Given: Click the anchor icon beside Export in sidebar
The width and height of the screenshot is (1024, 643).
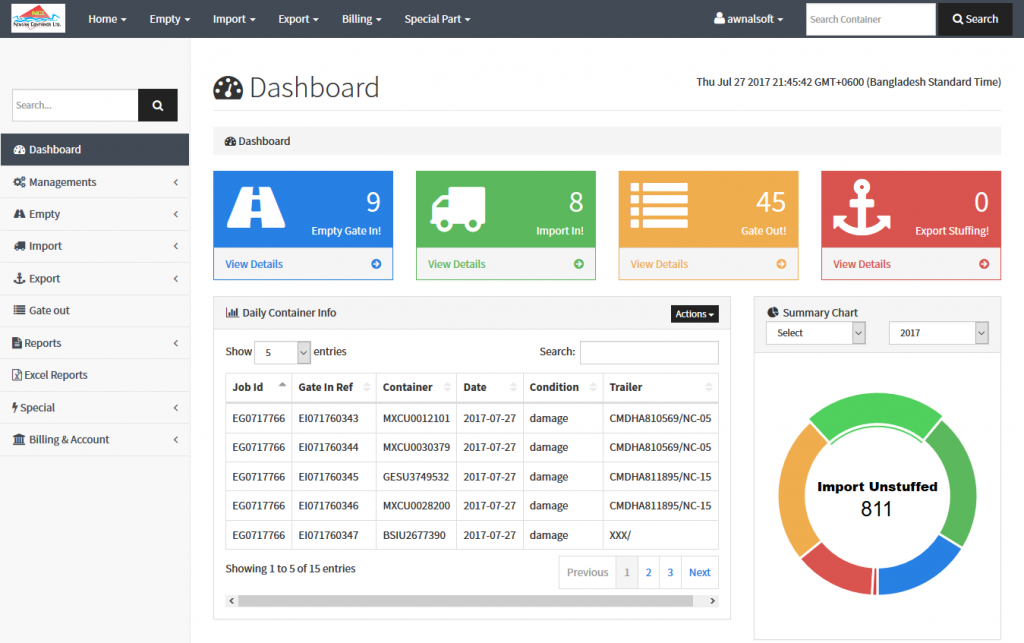Looking at the screenshot, I should [x=20, y=278].
